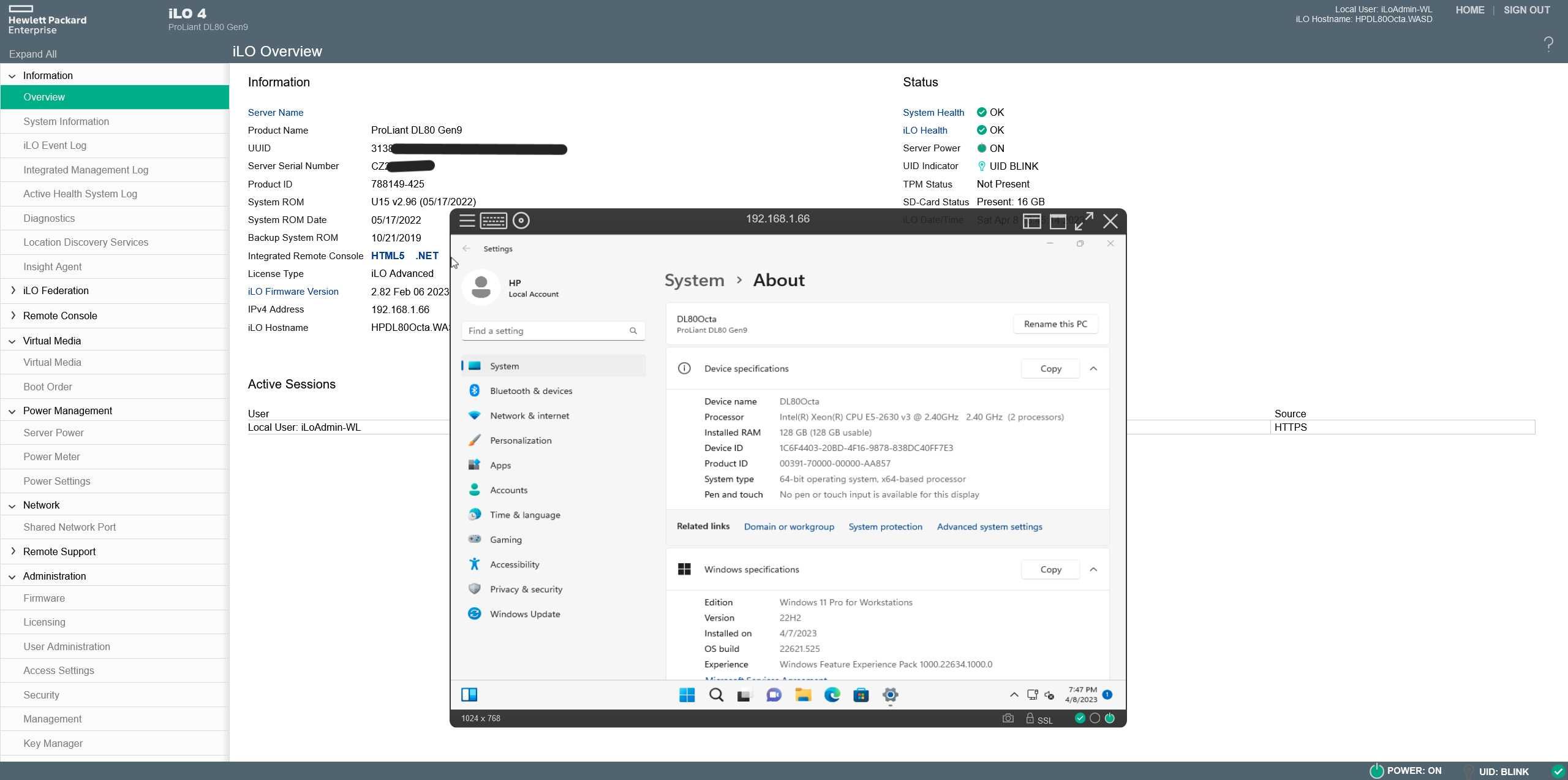Expand the iLO Federation section
Image resolution: width=1568 pixels, height=780 pixels.
[13, 290]
